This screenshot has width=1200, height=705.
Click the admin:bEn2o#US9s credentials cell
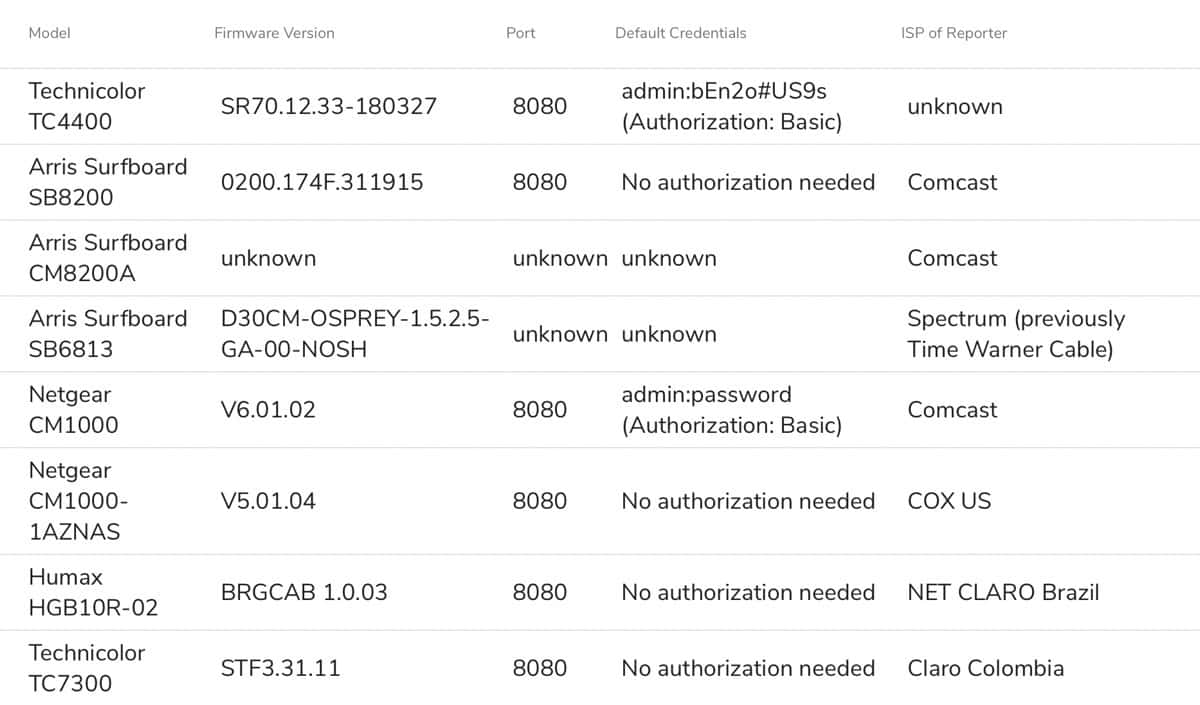(732, 106)
